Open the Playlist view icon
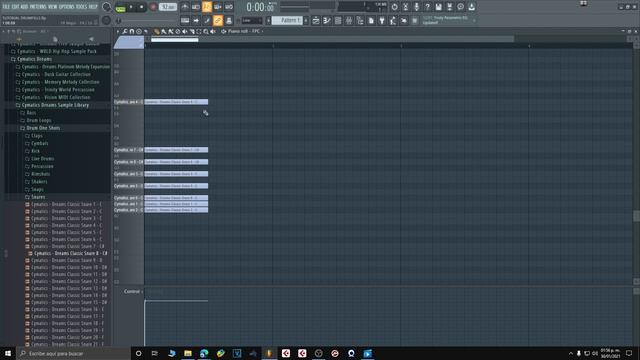The image size is (640, 360). coord(316,20)
